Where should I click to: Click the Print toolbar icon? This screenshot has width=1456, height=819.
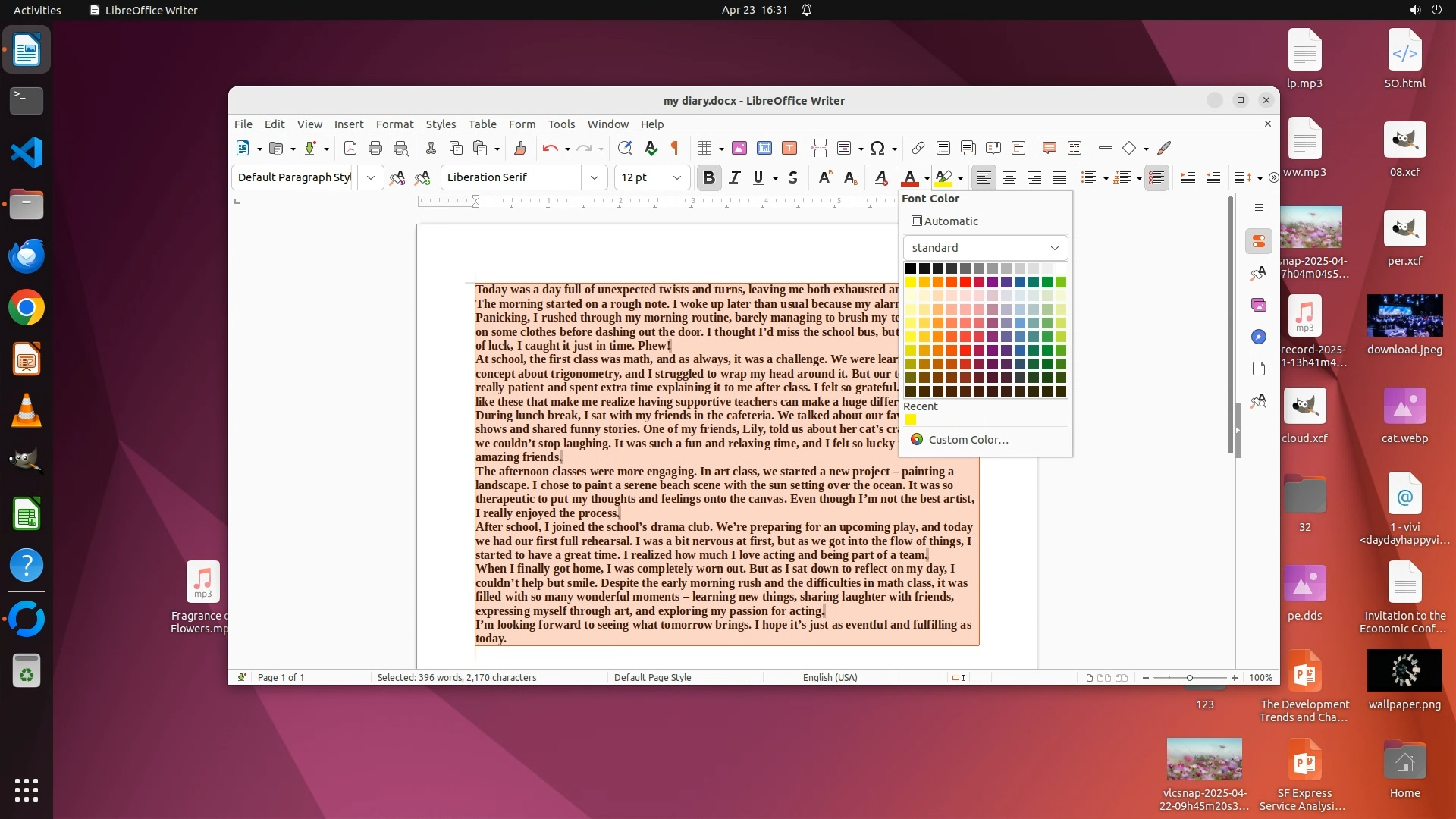click(375, 148)
